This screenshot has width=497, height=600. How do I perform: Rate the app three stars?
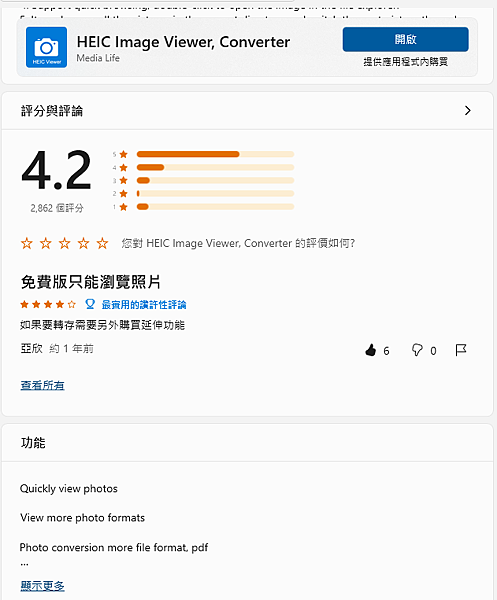click(x=64, y=243)
